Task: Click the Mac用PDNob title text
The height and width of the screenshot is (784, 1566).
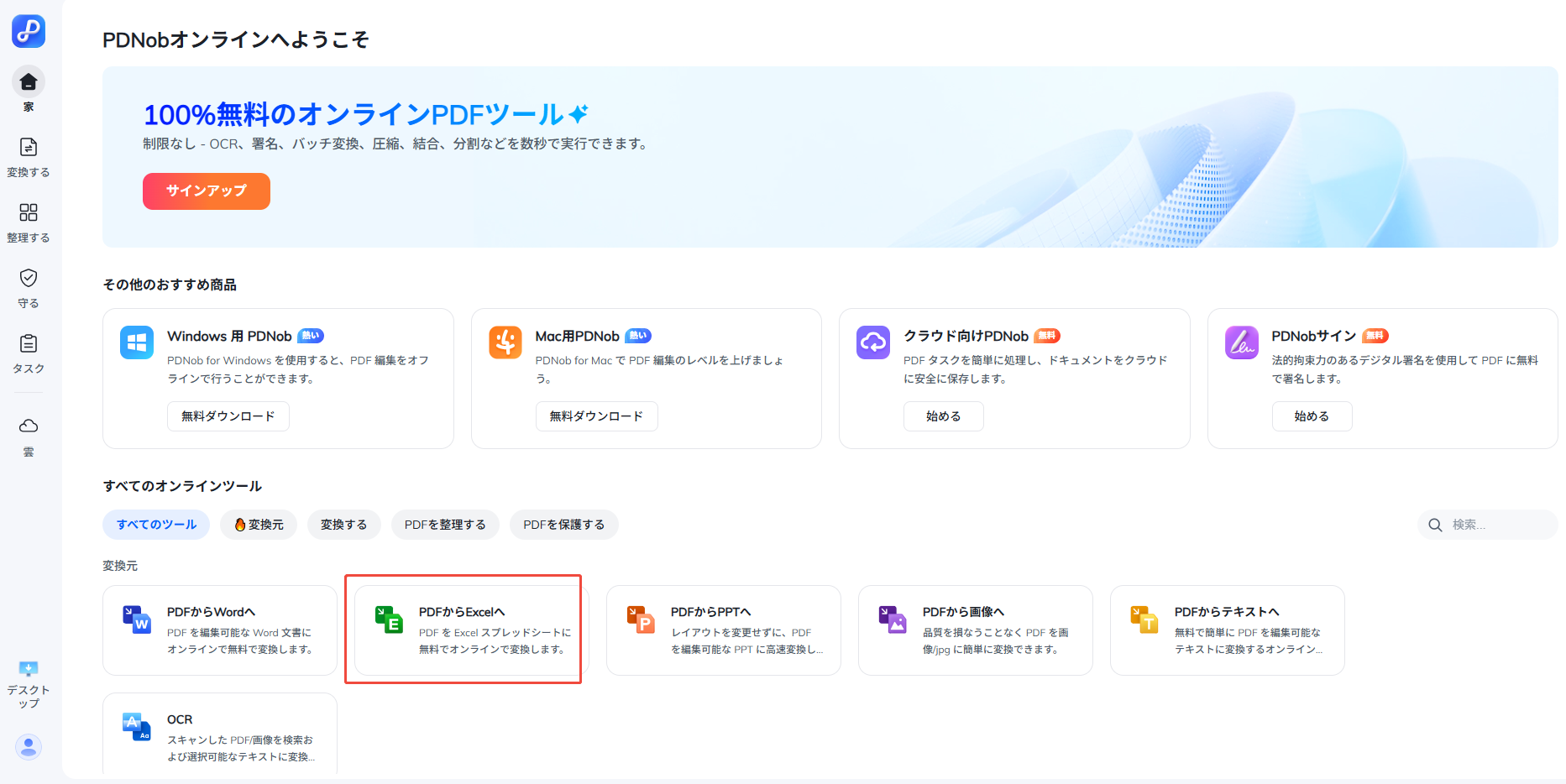Action: tap(577, 336)
